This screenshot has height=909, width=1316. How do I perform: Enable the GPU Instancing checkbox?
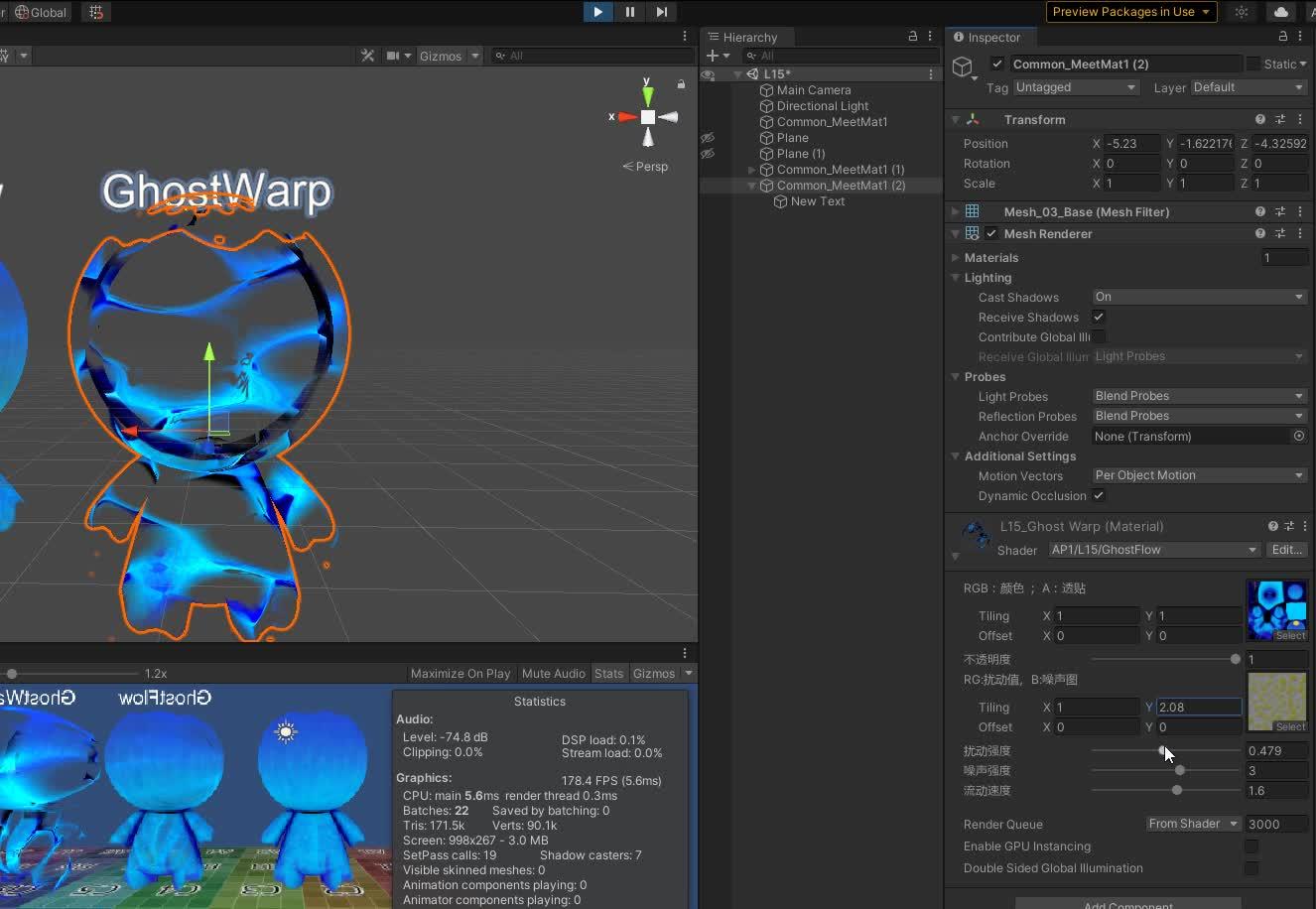1251,846
